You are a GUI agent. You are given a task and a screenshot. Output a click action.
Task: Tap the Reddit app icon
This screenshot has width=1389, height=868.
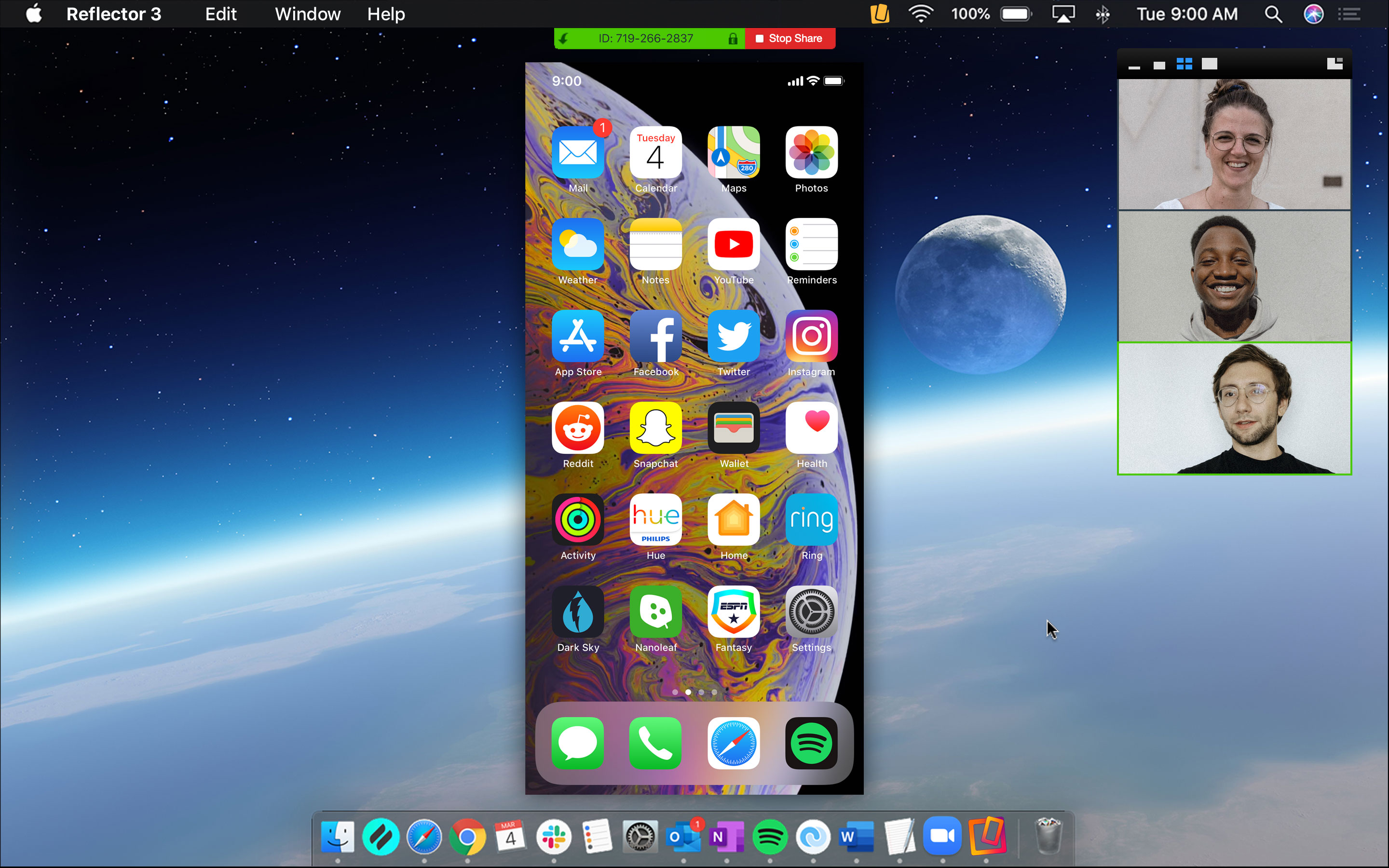[x=577, y=428]
